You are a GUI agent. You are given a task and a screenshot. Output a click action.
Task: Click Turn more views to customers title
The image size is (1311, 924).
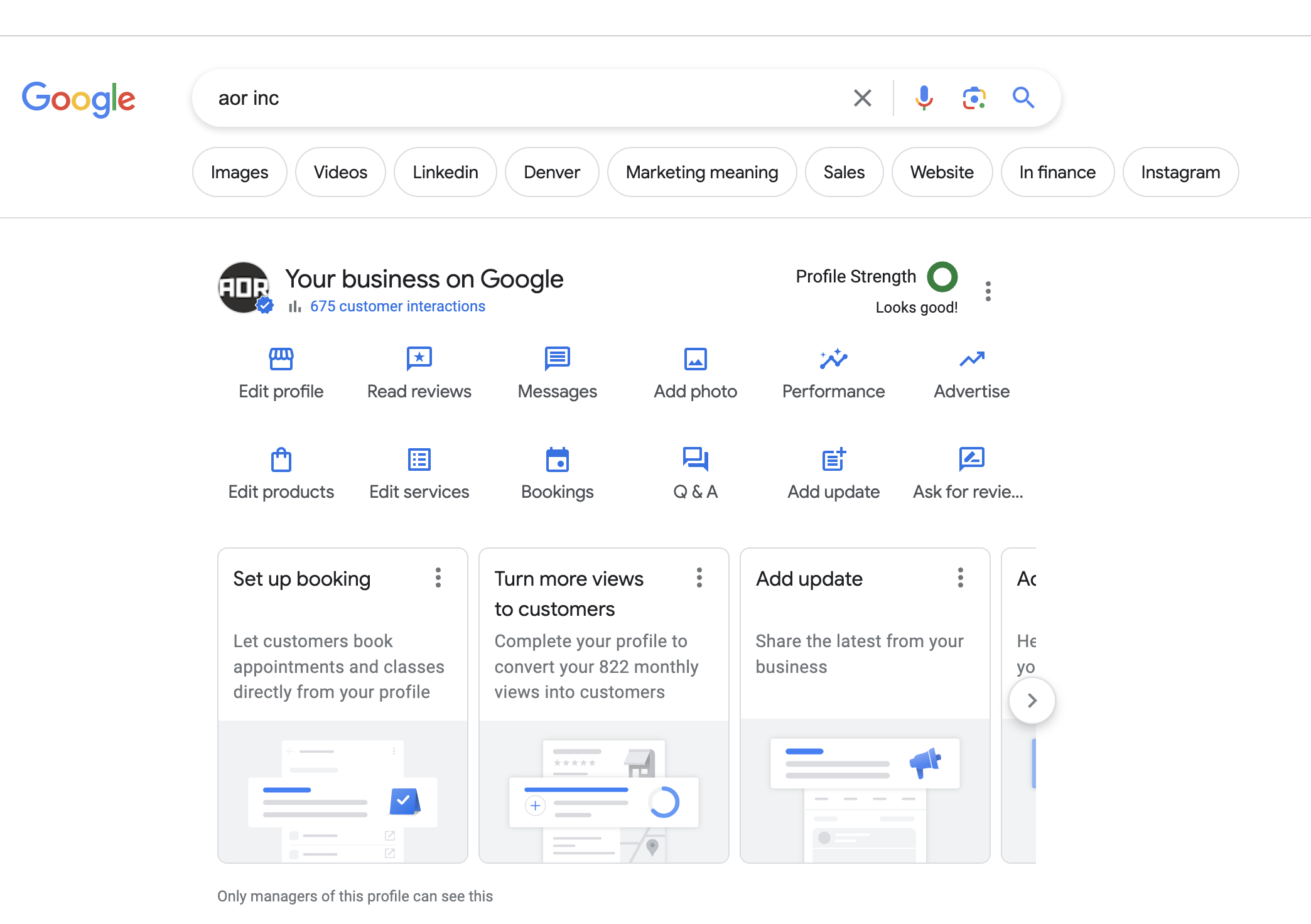point(569,594)
